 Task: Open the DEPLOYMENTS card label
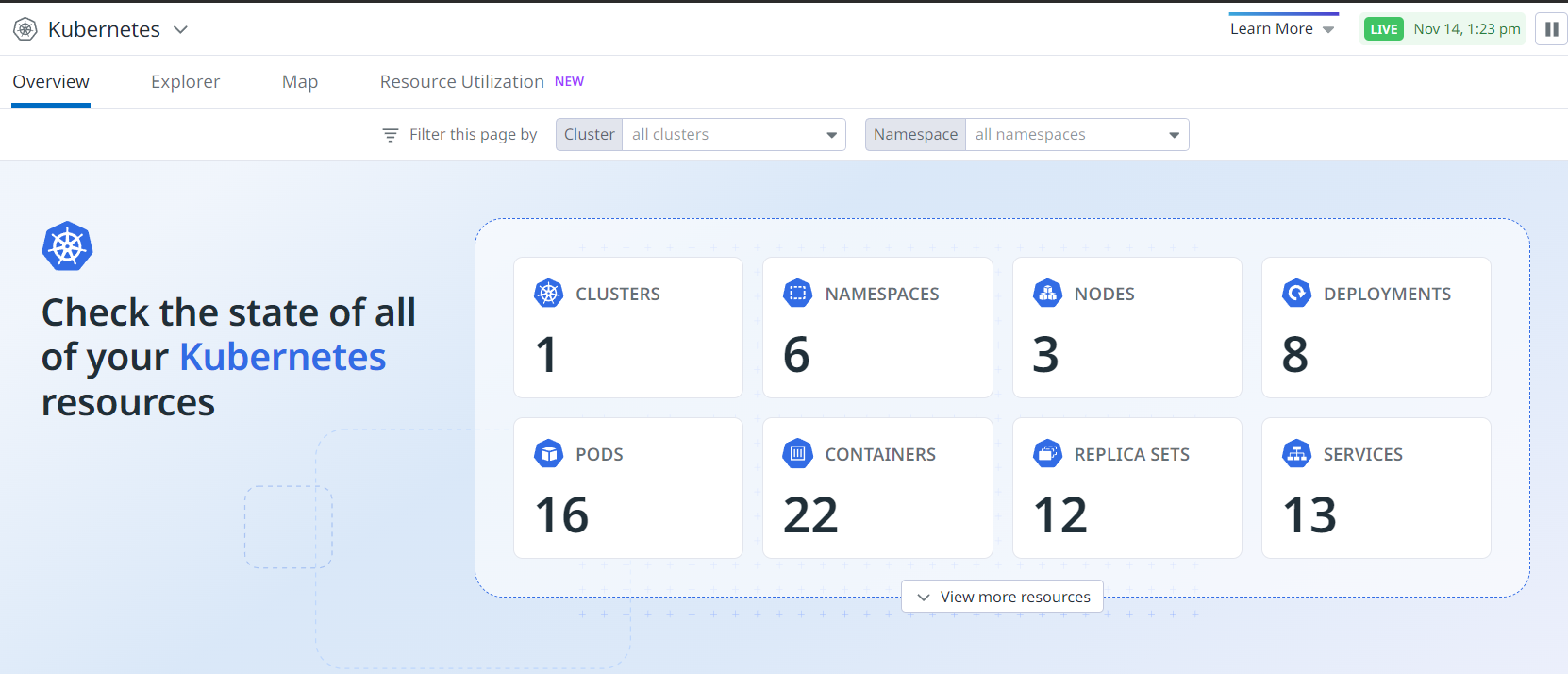[1387, 294]
